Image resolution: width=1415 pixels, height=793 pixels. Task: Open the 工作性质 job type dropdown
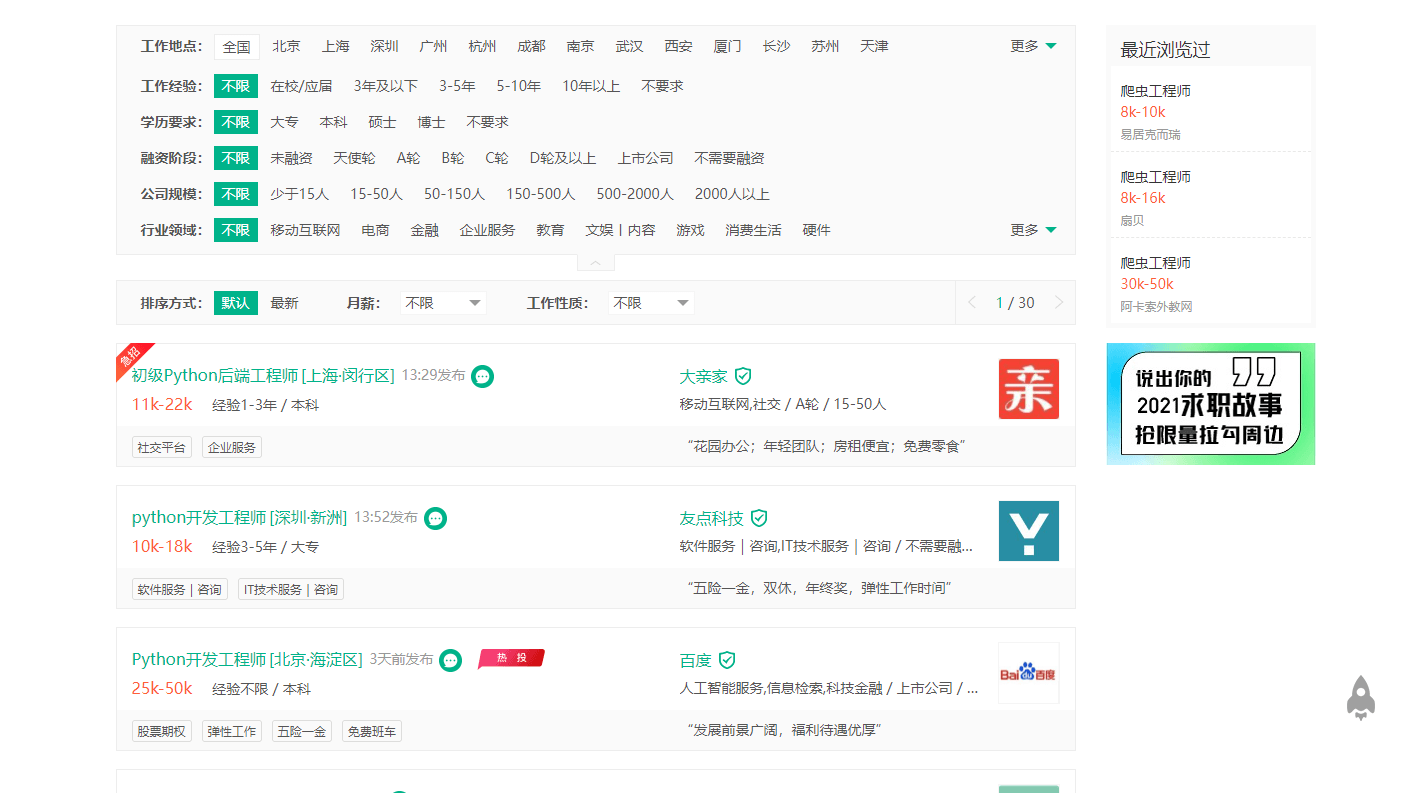[x=651, y=303]
